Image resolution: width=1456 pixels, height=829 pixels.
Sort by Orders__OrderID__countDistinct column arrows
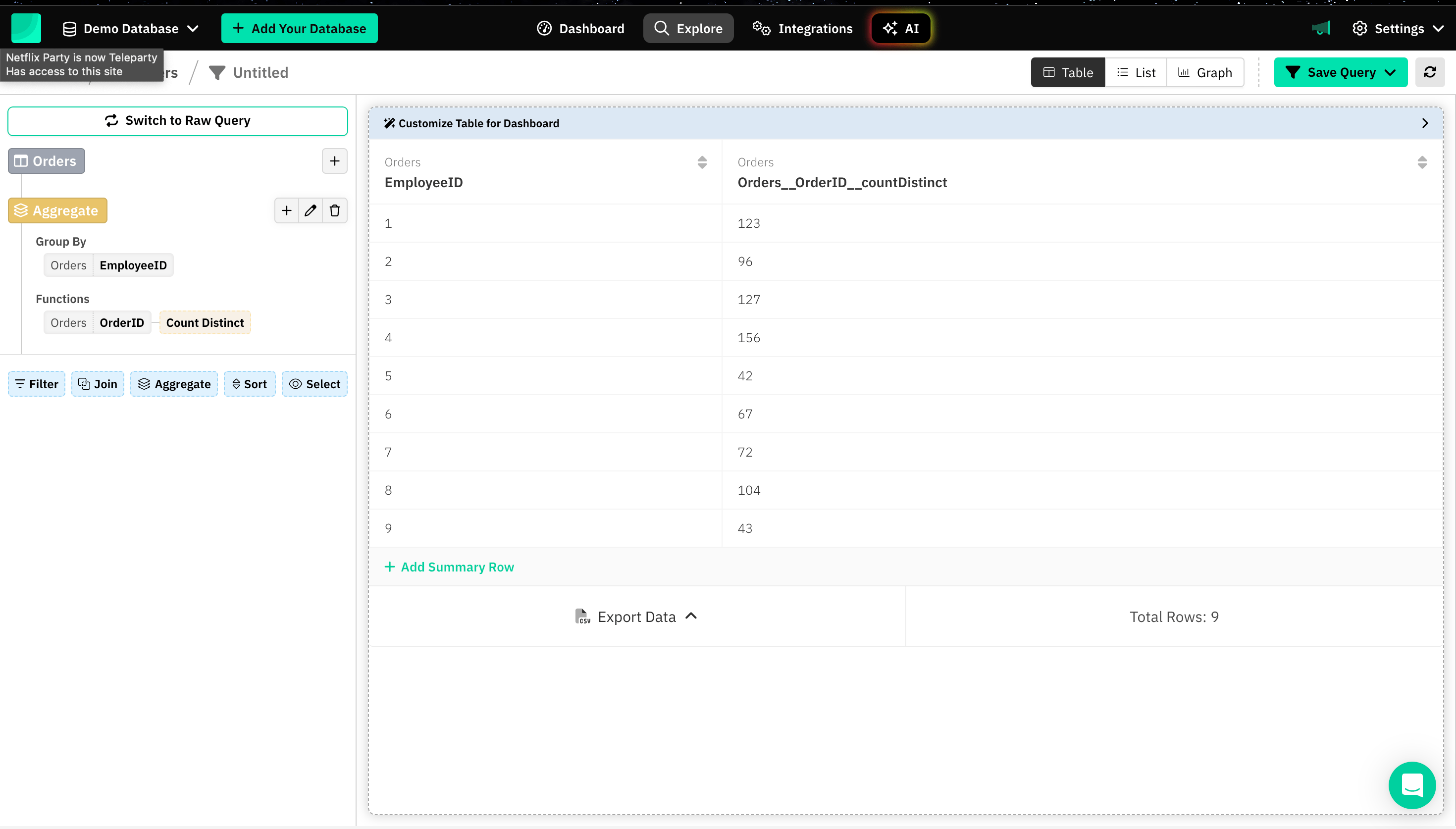pyautogui.click(x=1422, y=162)
